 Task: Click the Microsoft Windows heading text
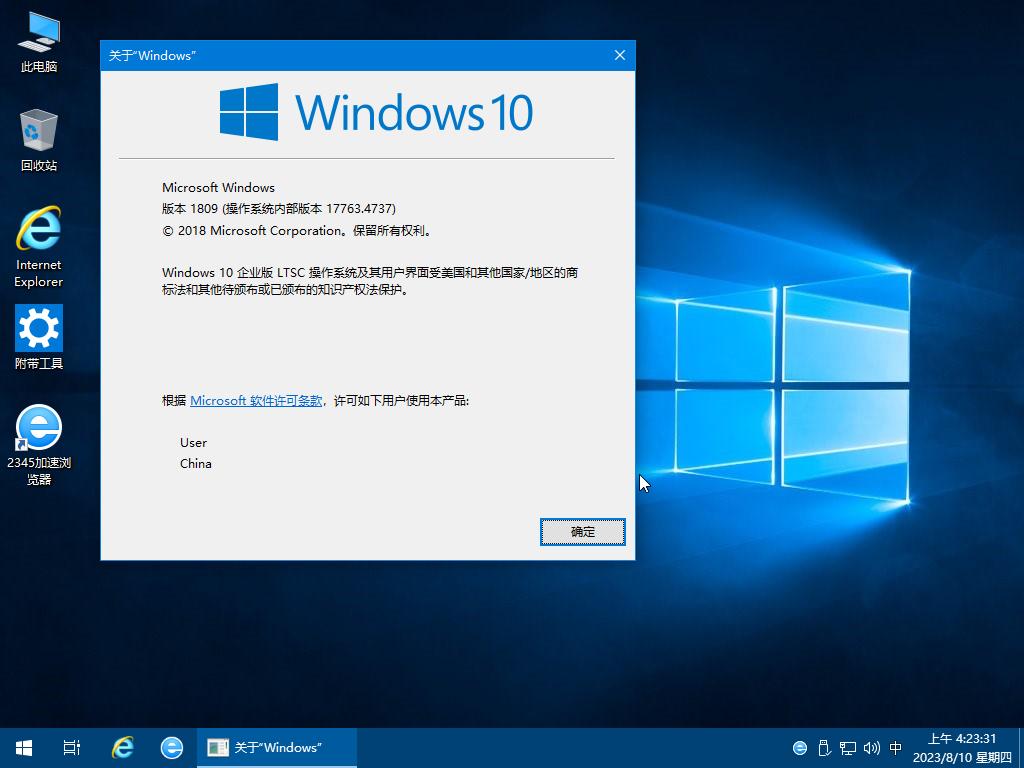218,187
